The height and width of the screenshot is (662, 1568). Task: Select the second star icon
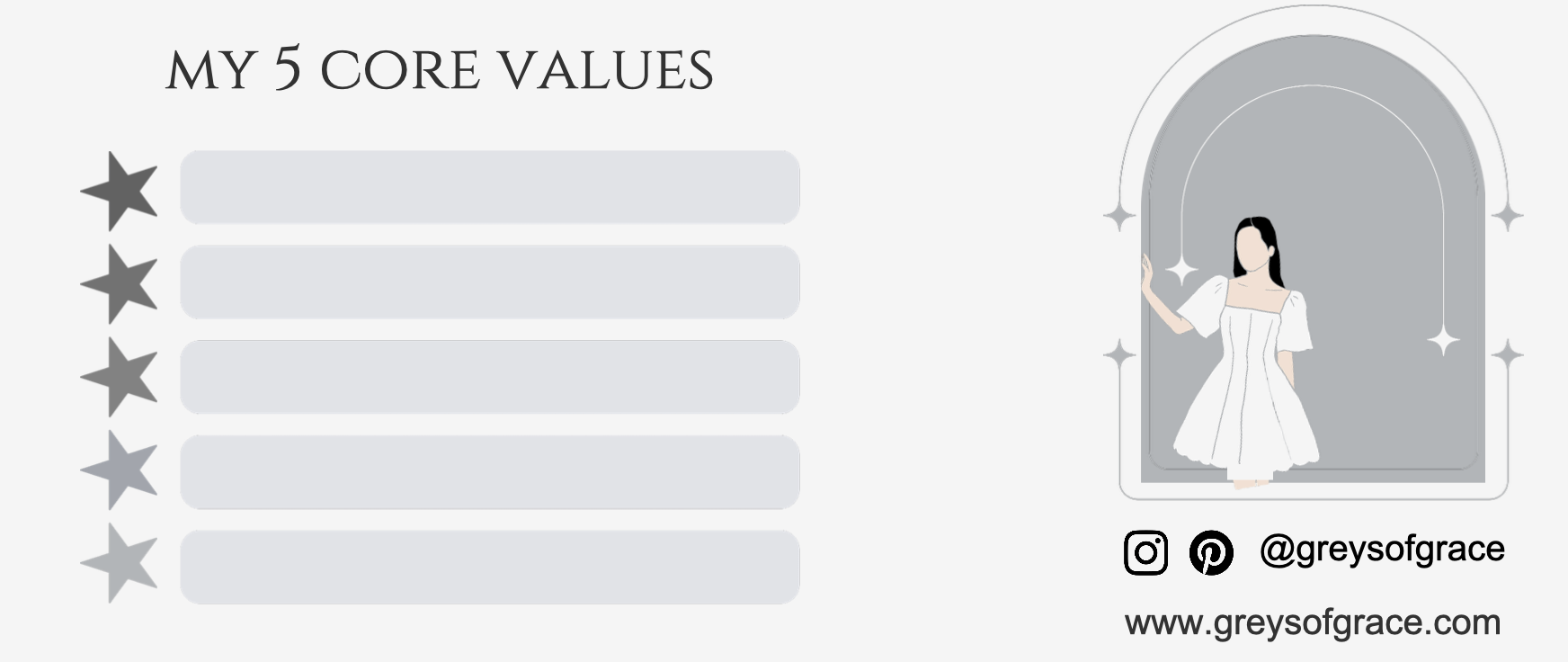tap(120, 283)
